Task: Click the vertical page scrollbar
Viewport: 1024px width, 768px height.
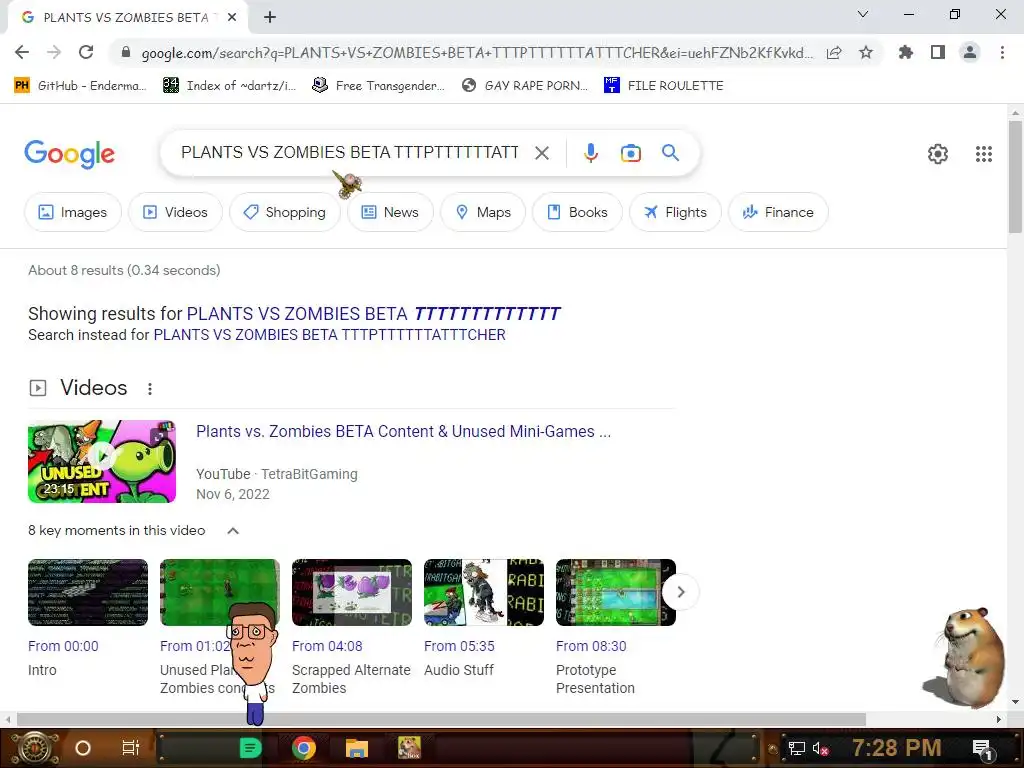Action: tap(1015, 176)
